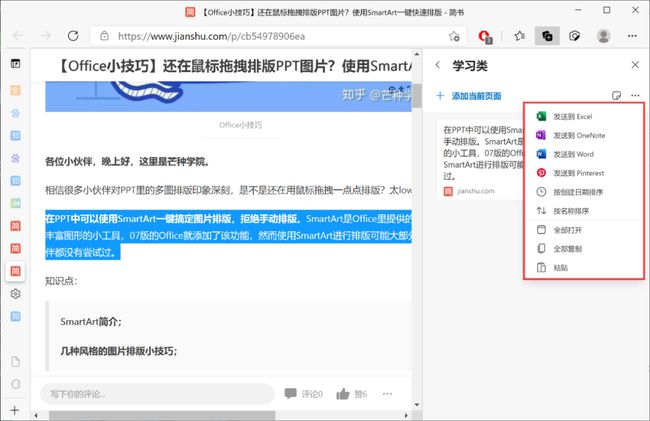Image resolution: width=650 pixels, height=421 pixels.
Task: Click horizontal scrollbar right arrow
Action: (x=406, y=415)
